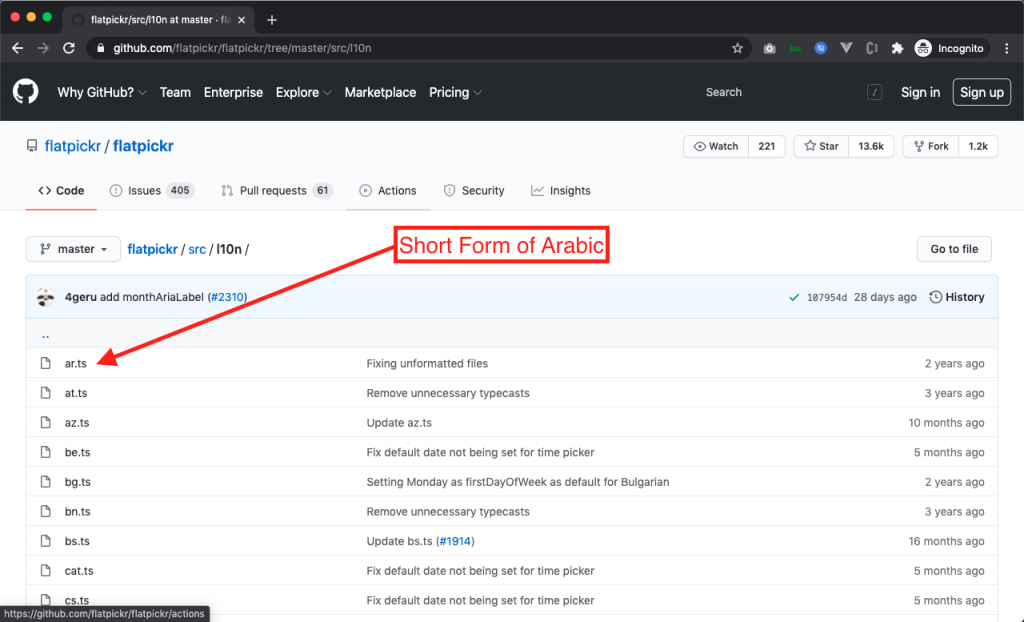Open the bn.ts file
The height and width of the screenshot is (622, 1024).
(77, 512)
